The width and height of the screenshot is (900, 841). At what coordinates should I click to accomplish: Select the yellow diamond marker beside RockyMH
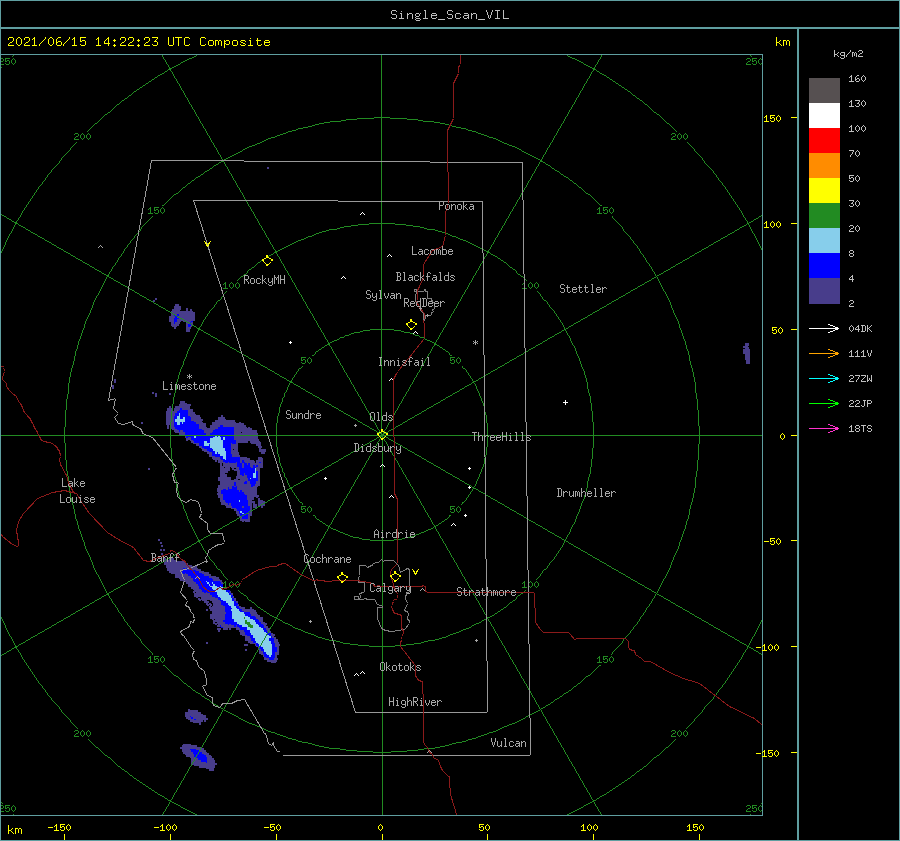[x=267, y=261]
